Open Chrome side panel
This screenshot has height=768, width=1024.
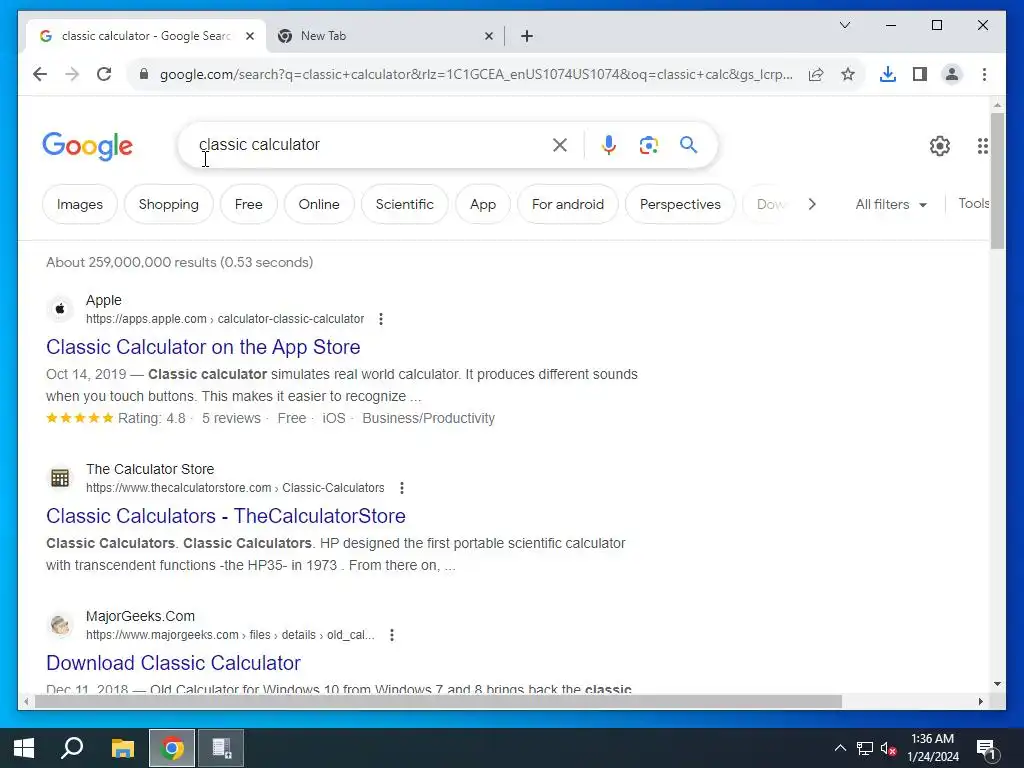coord(920,74)
